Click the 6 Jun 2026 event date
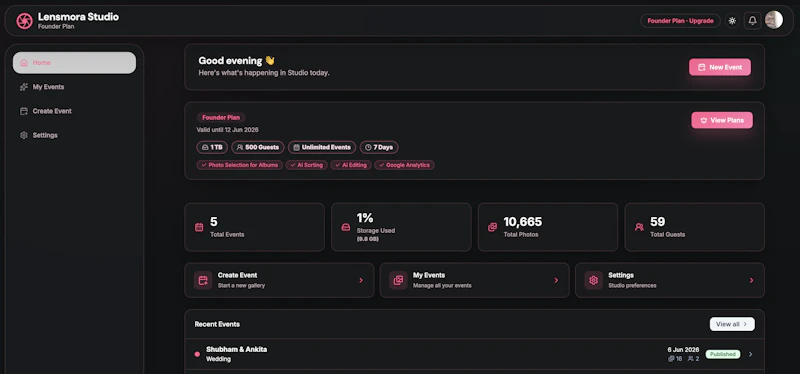800x374 pixels. [683, 350]
